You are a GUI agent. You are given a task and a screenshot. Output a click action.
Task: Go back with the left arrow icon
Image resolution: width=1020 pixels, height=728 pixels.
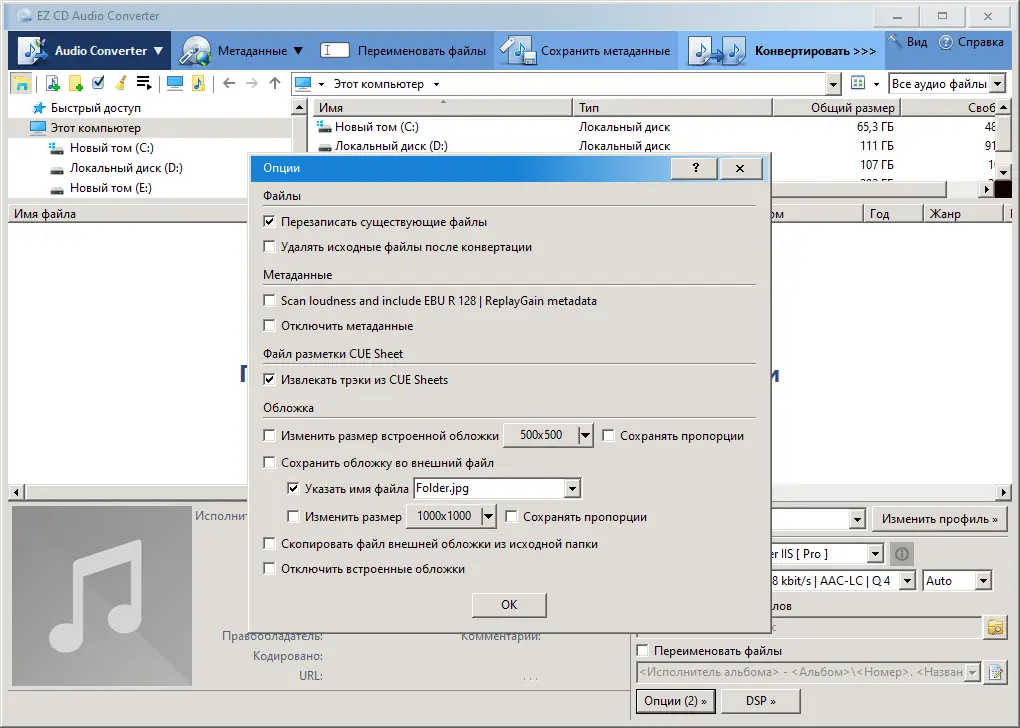click(x=229, y=83)
